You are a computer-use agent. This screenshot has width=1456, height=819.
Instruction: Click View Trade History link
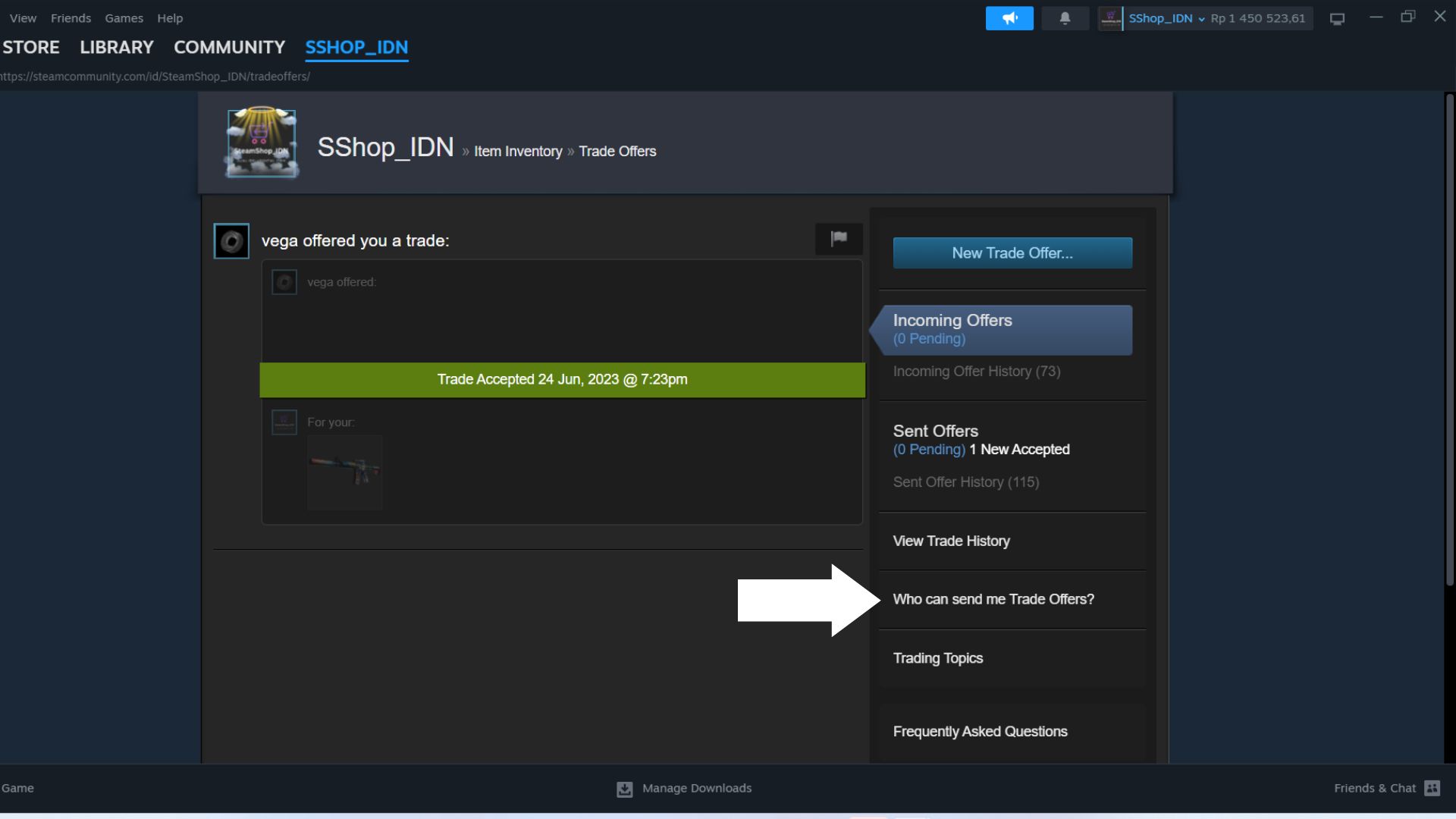951,541
